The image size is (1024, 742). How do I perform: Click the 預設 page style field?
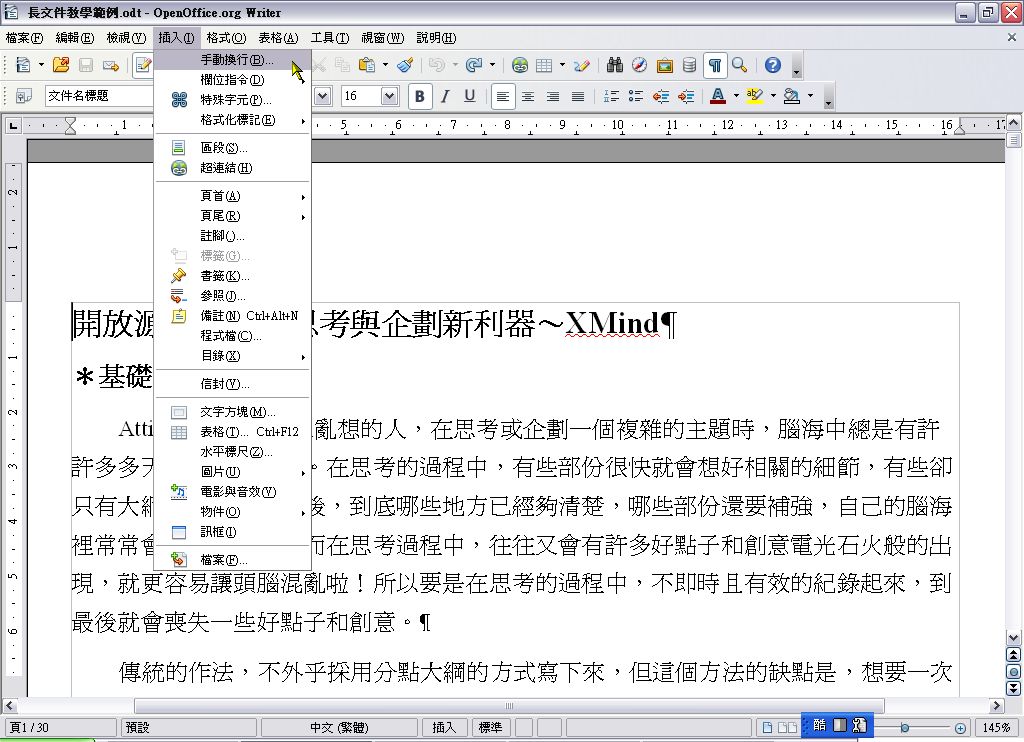[x=189, y=728]
